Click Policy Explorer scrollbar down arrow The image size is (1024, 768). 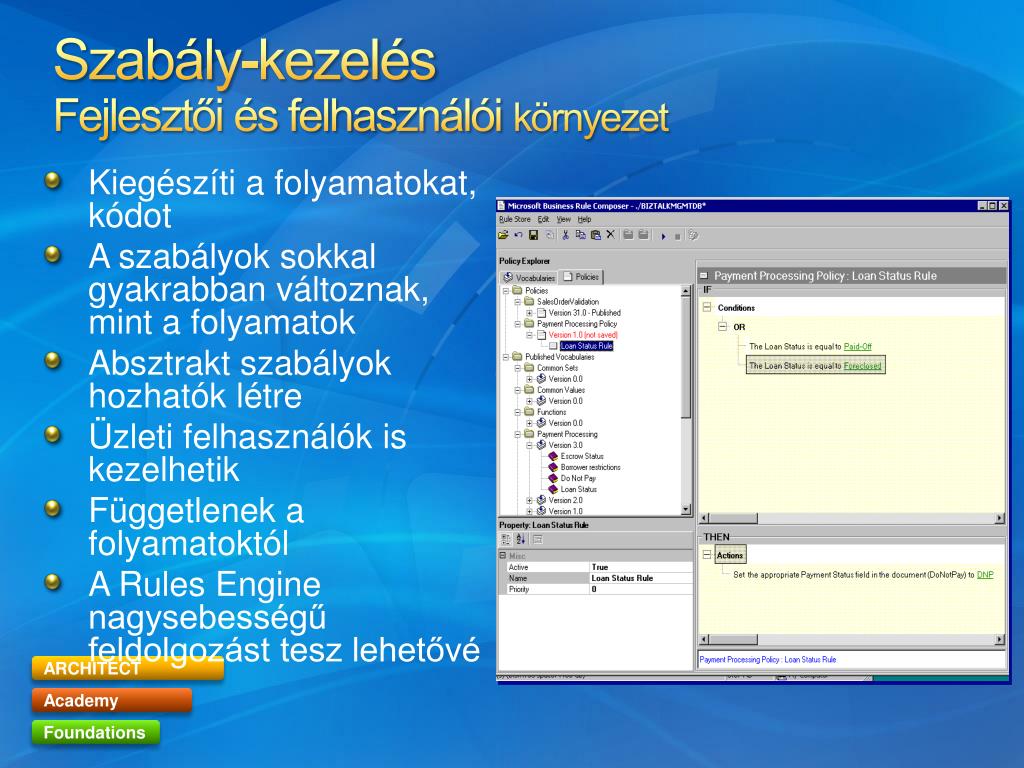[x=686, y=509]
